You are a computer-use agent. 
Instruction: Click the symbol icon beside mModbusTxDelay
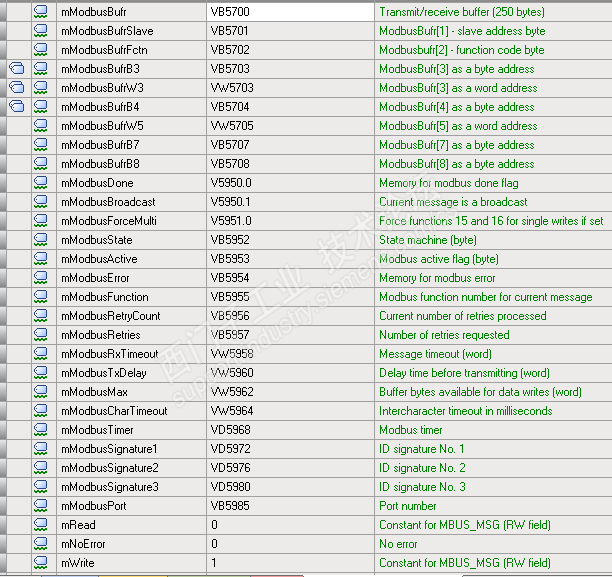coord(41,373)
